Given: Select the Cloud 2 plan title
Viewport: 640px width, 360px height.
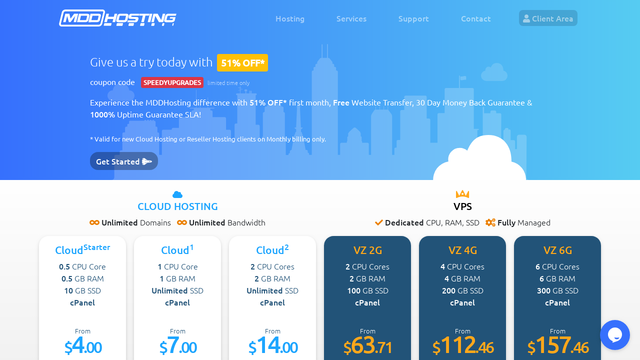Looking at the screenshot, I should [x=272, y=249].
